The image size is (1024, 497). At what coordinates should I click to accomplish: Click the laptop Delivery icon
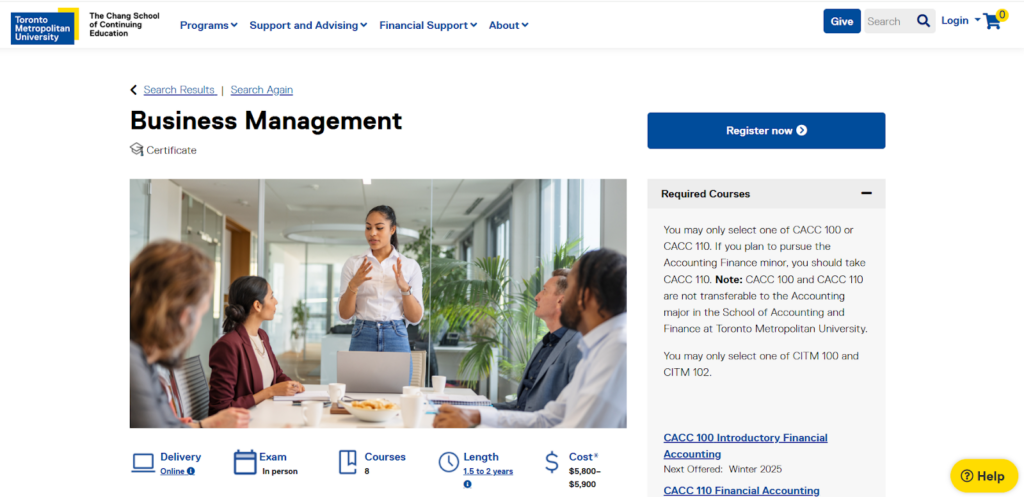[143, 463]
